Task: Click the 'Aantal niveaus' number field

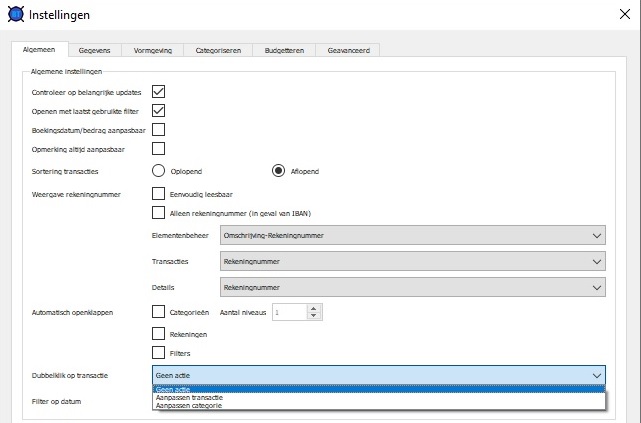Action: (288, 312)
